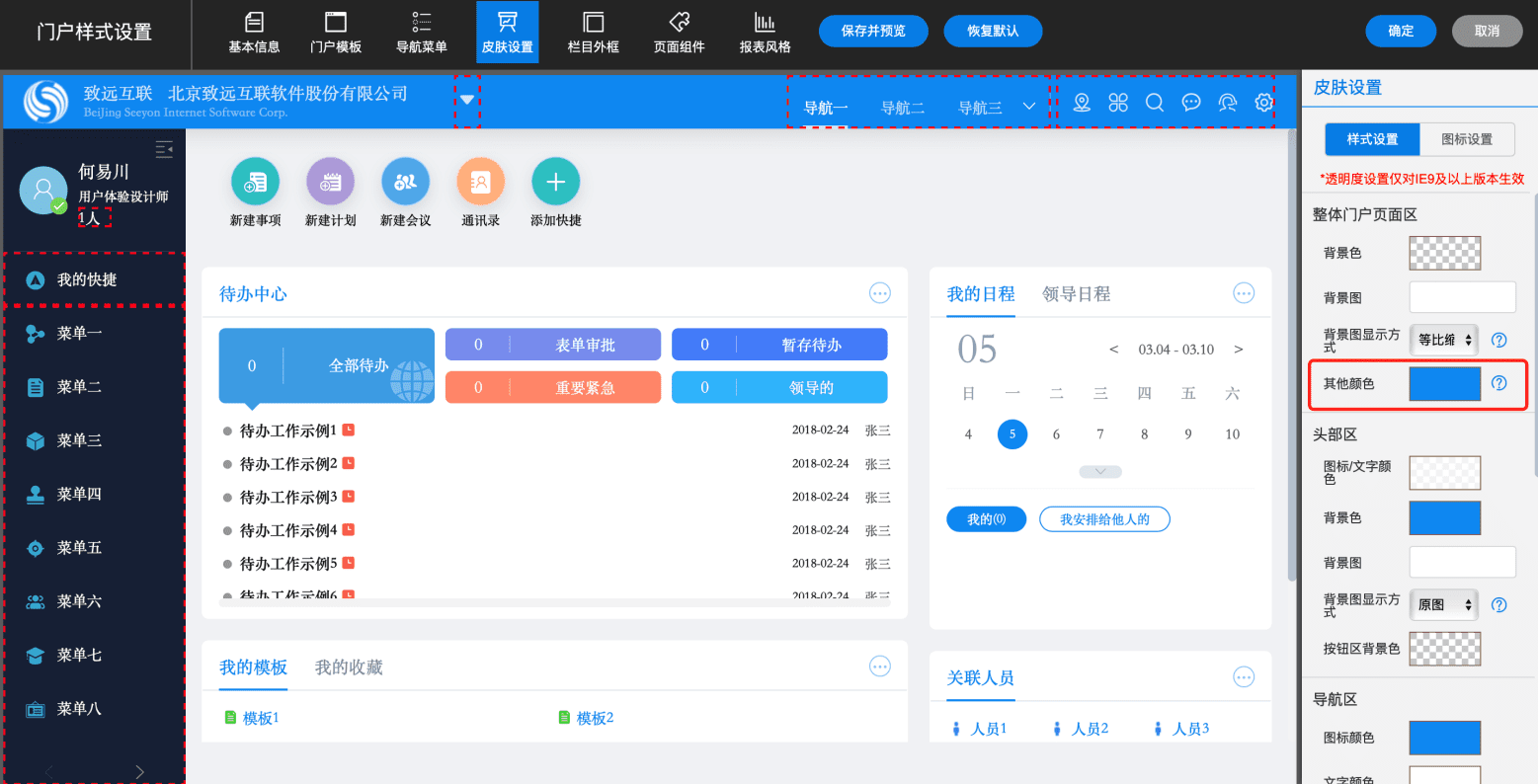Open the 等比缩 display mode dropdown
Viewport: 1538px width, 784px height.
[1443, 340]
